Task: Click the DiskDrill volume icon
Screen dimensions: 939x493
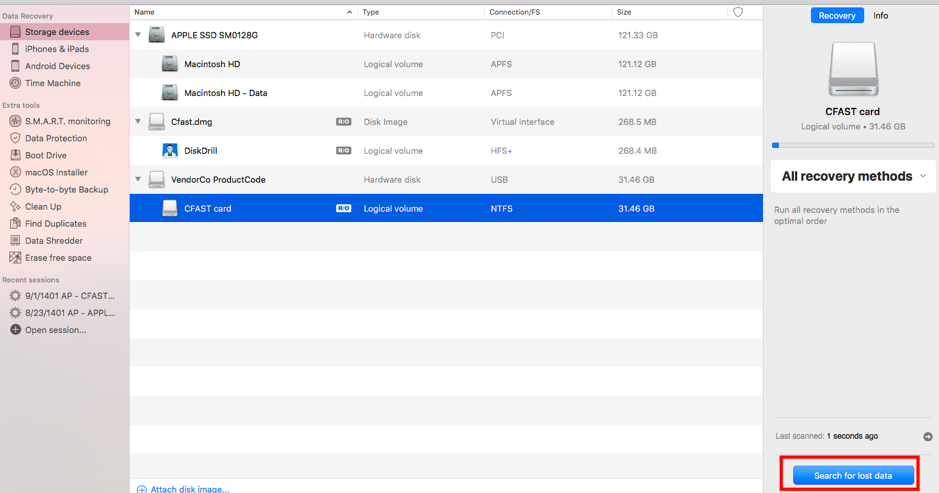Action: tap(169, 150)
